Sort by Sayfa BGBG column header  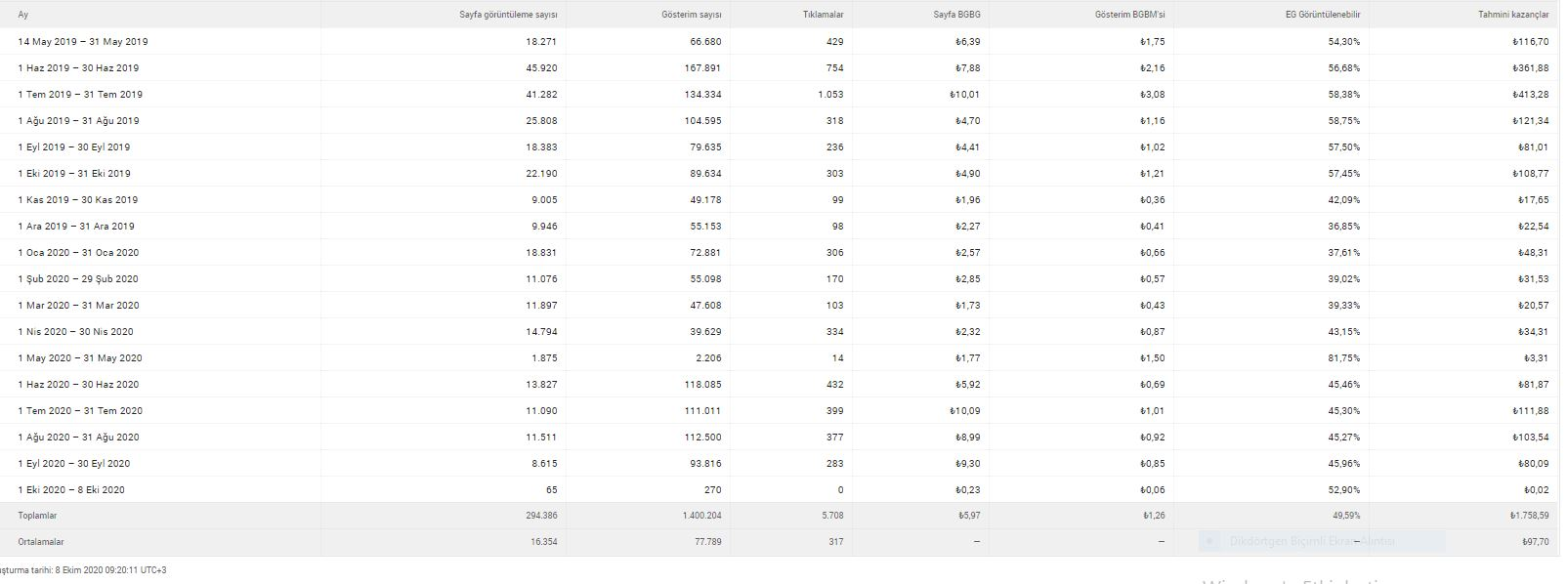pyautogui.click(x=956, y=15)
